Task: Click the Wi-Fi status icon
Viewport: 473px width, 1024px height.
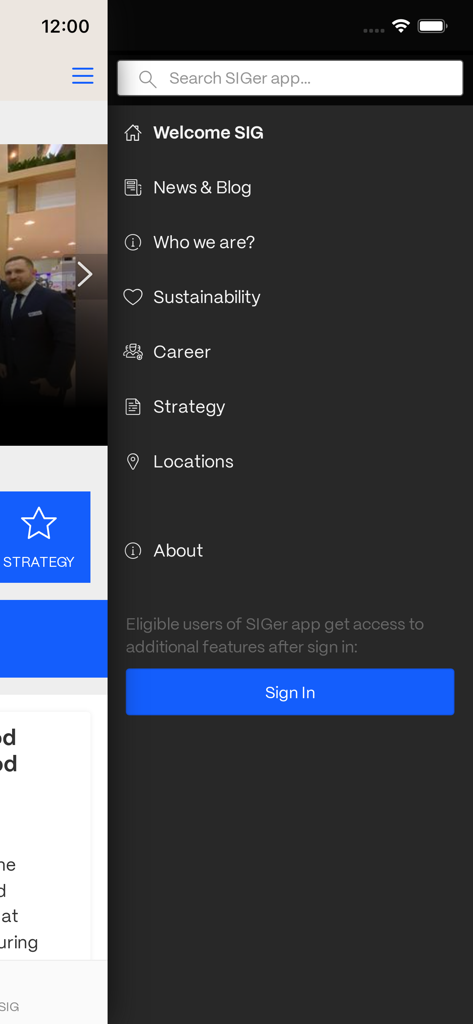Action: [x=400, y=26]
